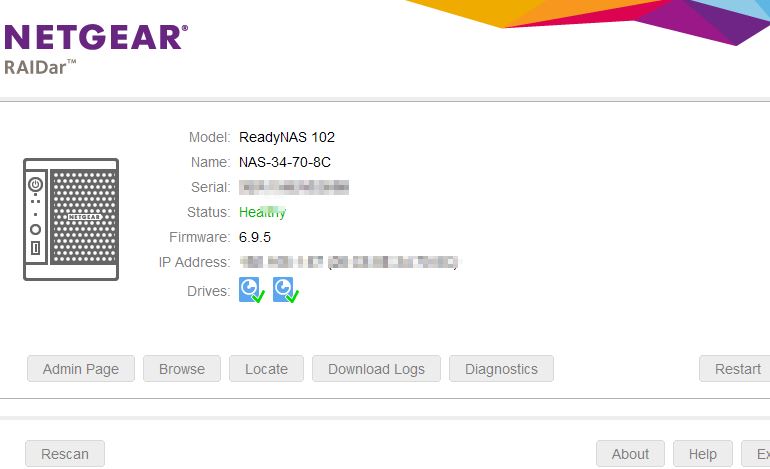
Task: Click the Serial: field label
Action: click(x=211, y=187)
